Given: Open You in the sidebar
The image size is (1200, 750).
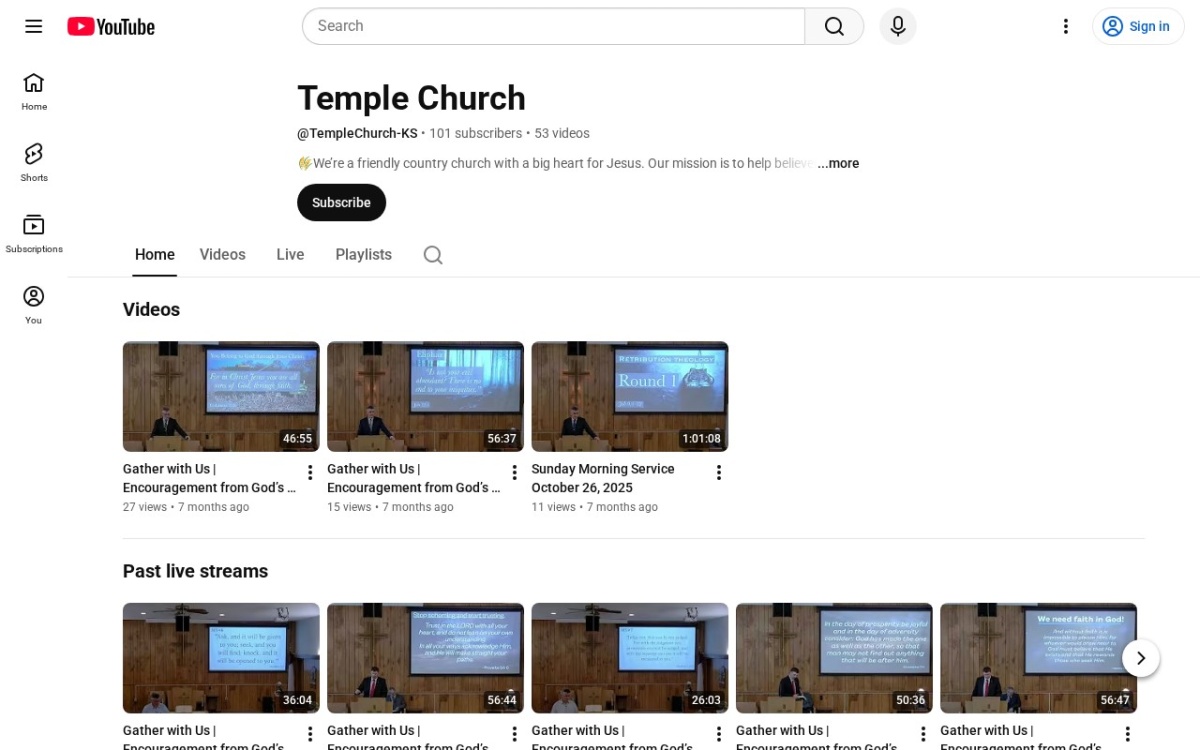Looking at the screenshot, I should point(34,305).
